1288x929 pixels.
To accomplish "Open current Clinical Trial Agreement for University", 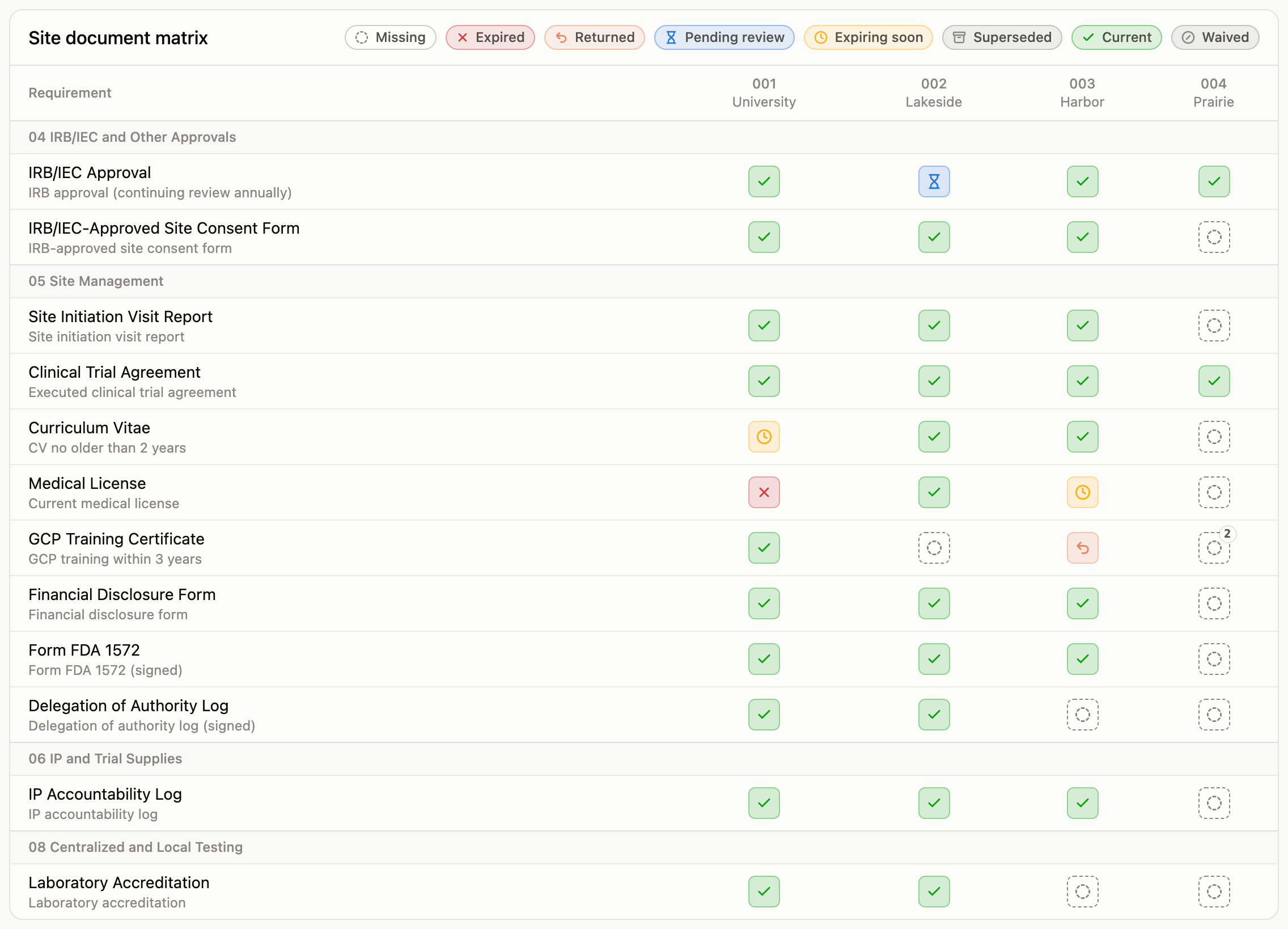I will (x=764, y=381).
